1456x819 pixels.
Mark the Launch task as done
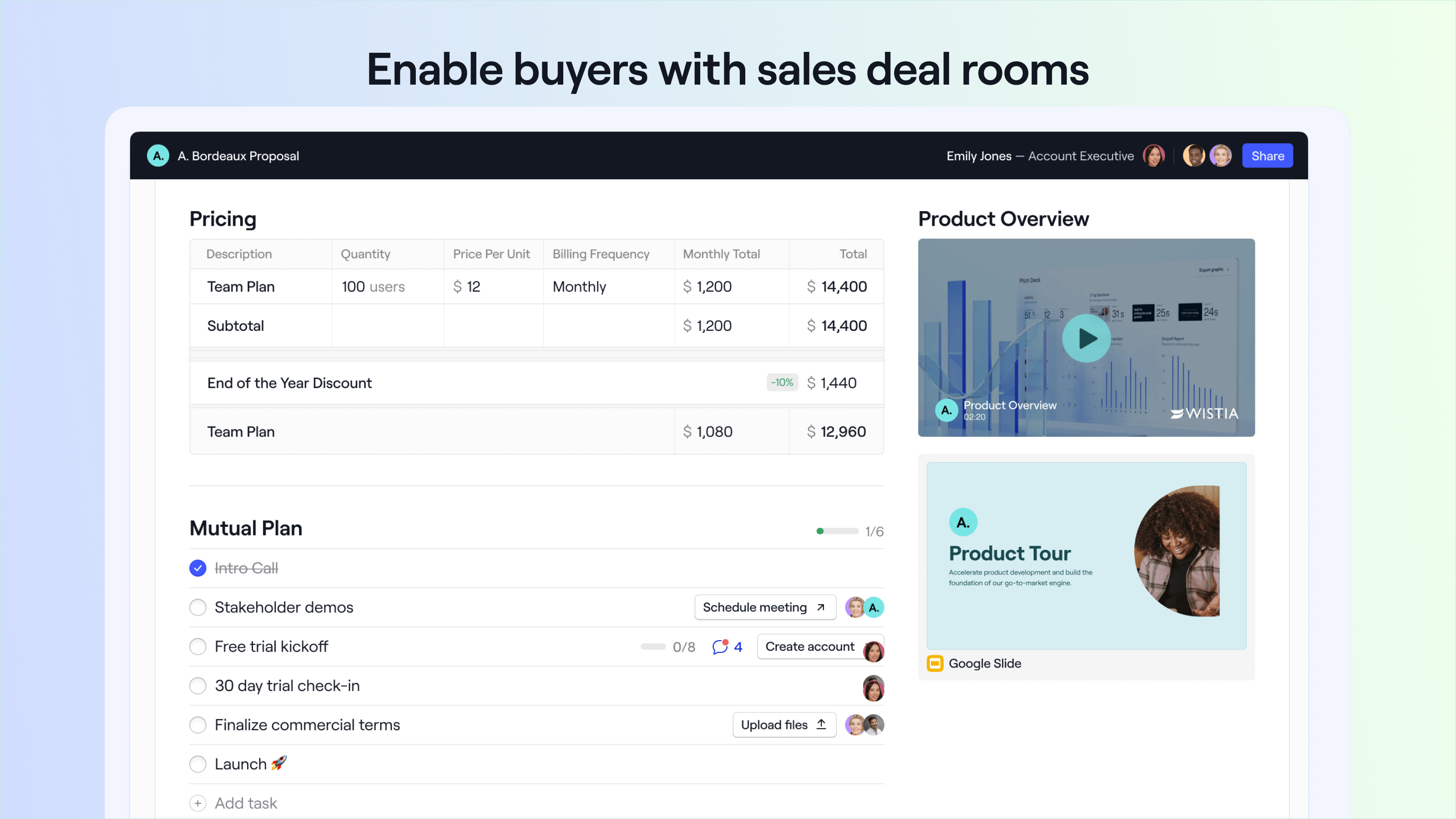pyautogui.click(x=197, y=764)
